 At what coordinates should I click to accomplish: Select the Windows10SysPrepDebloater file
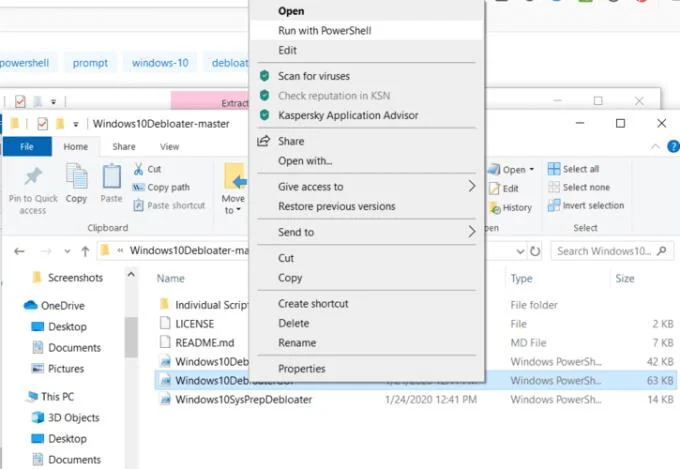point(235,400)
